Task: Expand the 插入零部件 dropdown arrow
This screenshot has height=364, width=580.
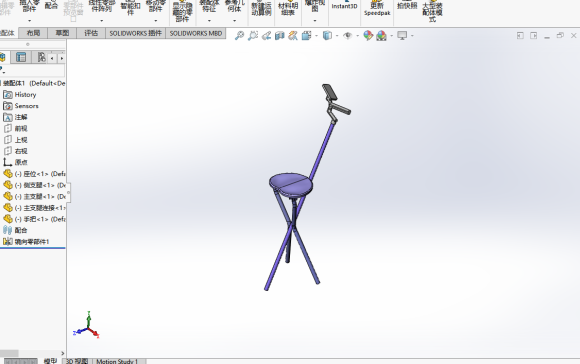Action: point(29,21)
